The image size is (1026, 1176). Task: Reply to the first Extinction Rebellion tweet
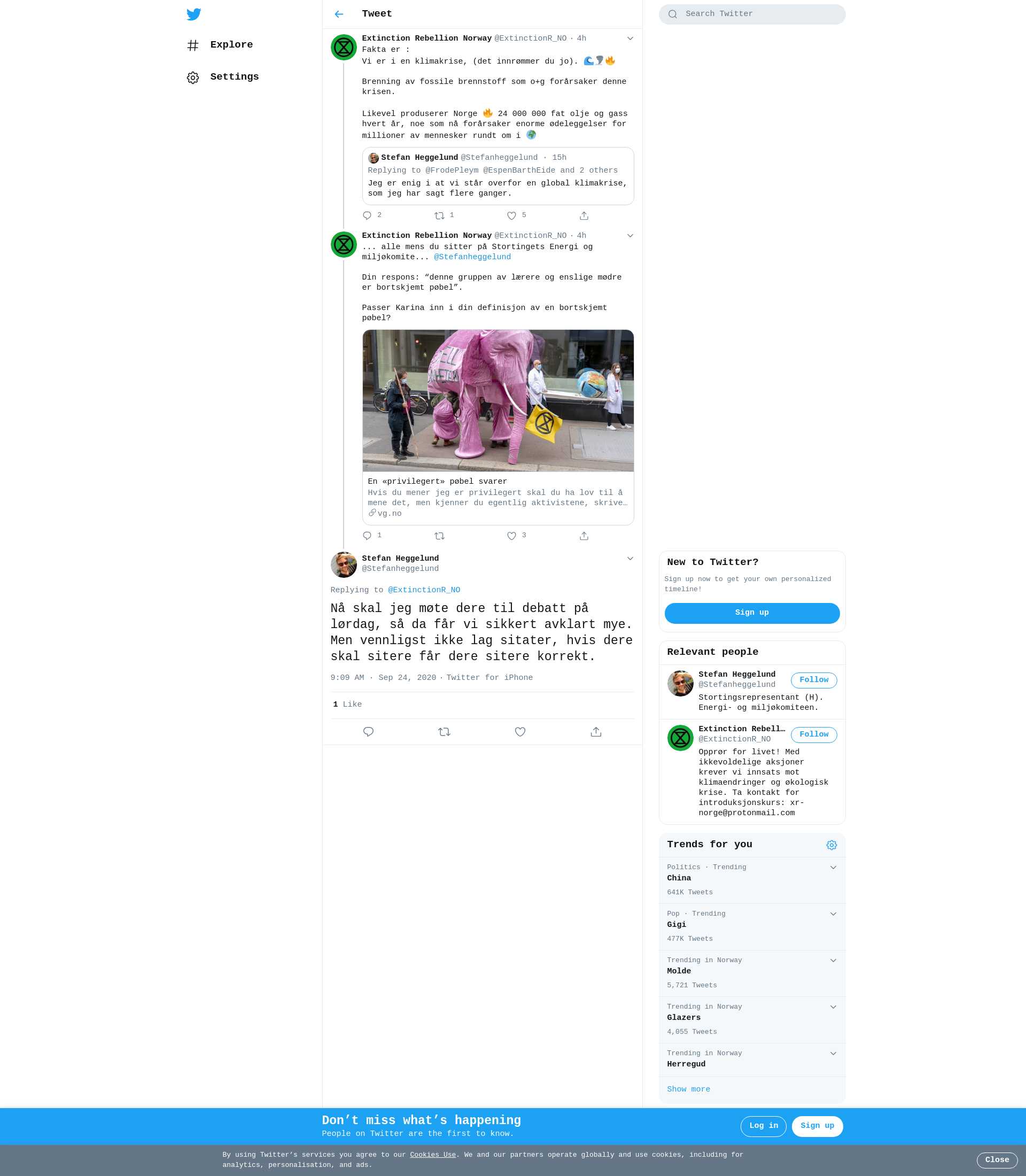pyautogui.click(x=368, y=215)
